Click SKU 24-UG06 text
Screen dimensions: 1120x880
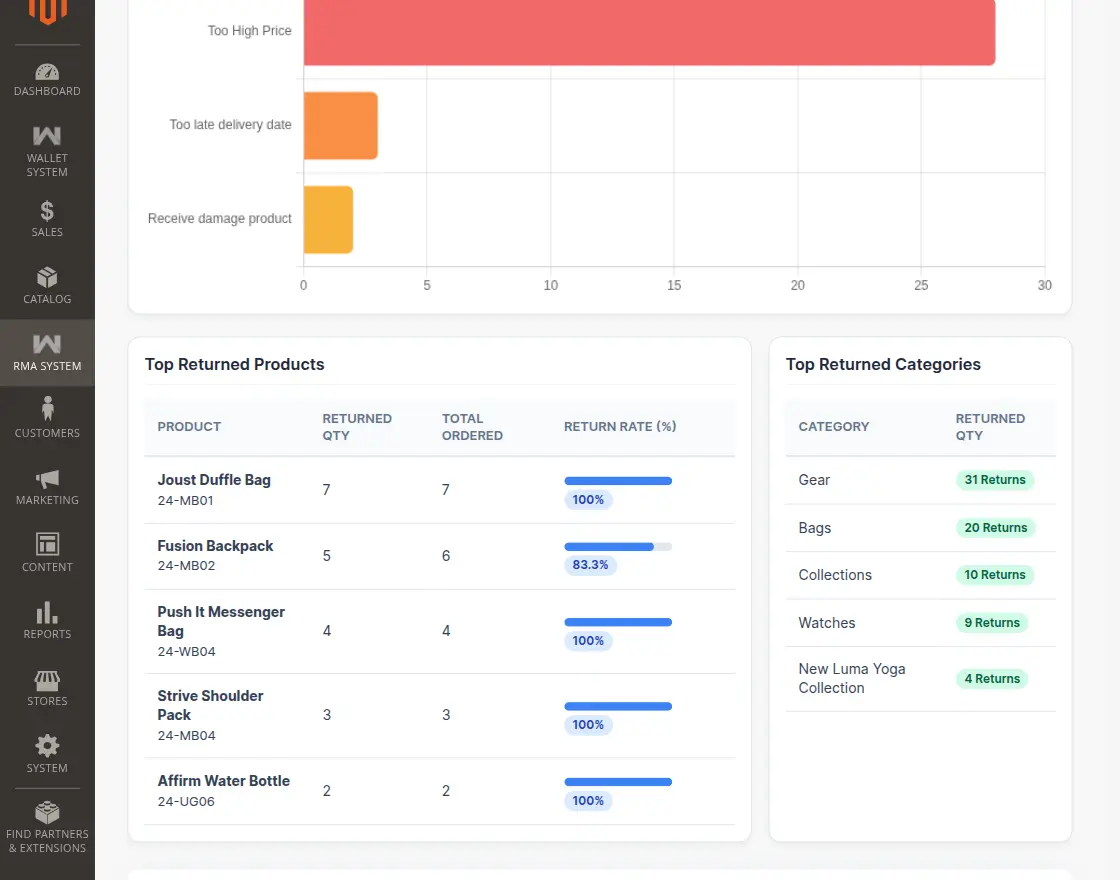pyautogui.click(x=186, y=801)
